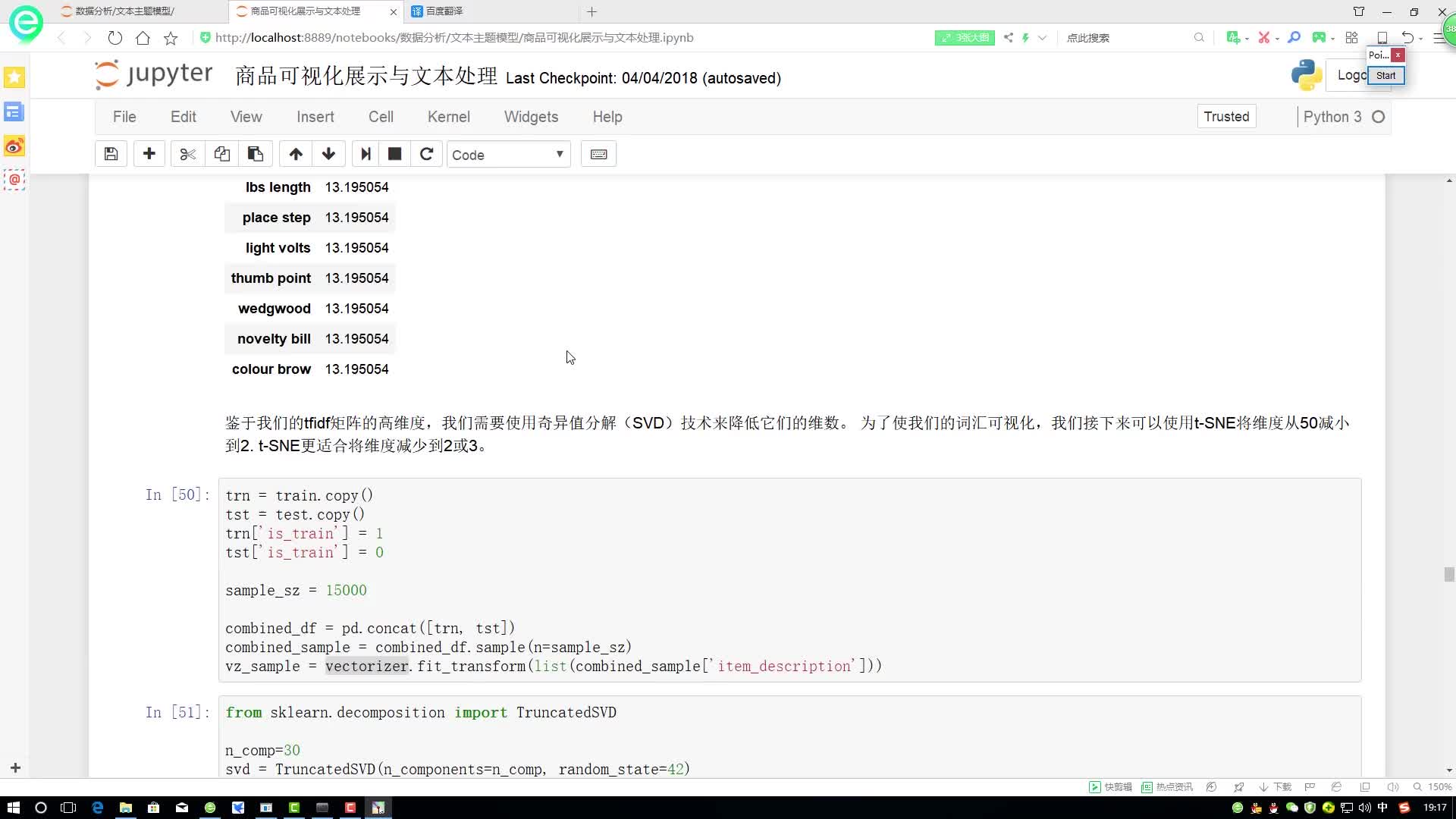Screen dimensions: 1456x819
Task: Restart the kernel icon
Action: tap(426, 154)
